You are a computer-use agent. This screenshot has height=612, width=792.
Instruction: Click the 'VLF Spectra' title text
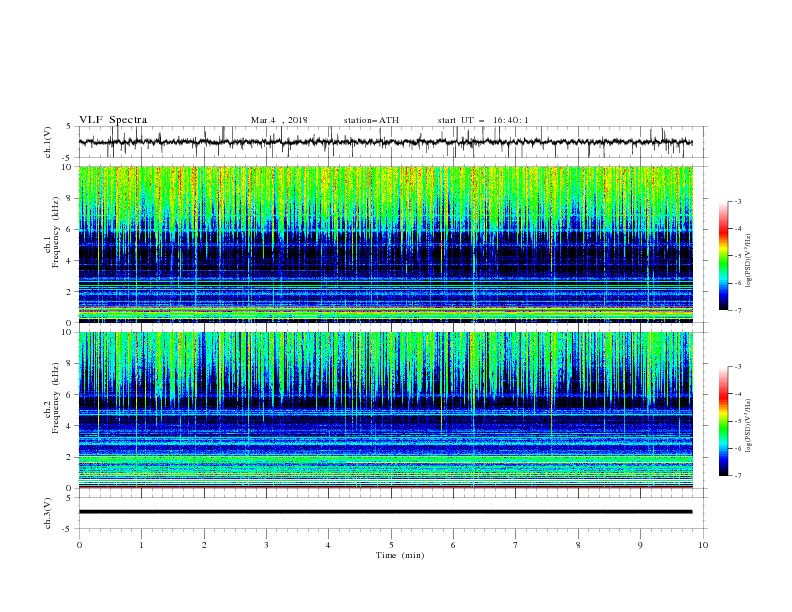[x=113, y=120]
